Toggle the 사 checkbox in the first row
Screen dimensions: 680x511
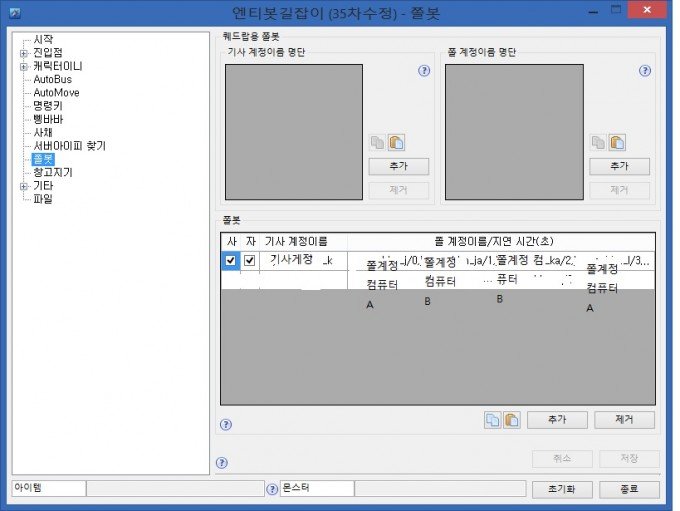(231, 260)
